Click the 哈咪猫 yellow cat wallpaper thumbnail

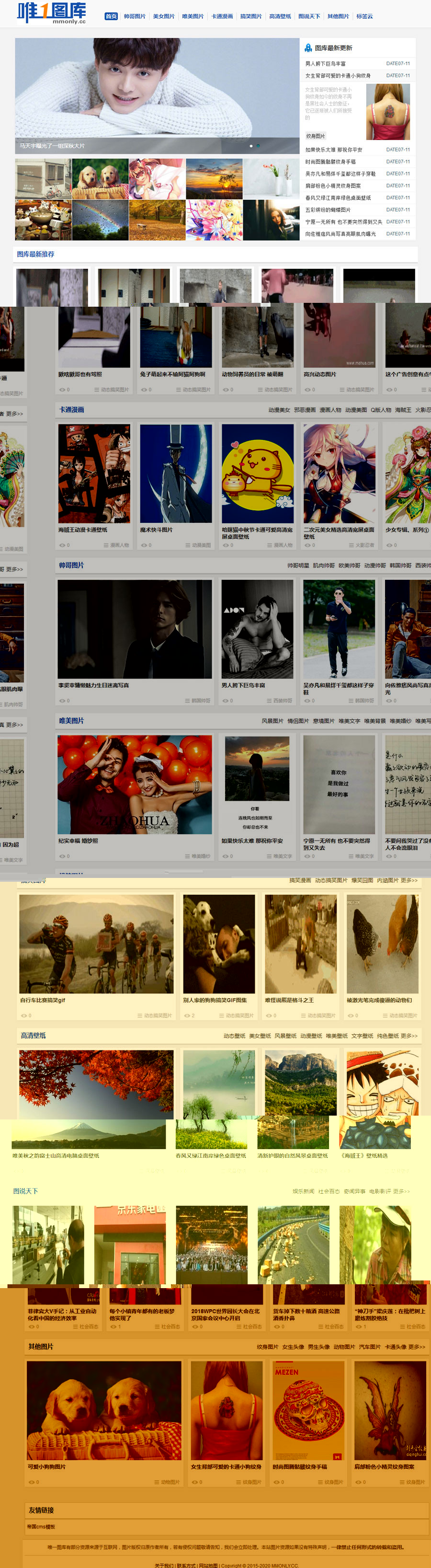pos(258,473)
